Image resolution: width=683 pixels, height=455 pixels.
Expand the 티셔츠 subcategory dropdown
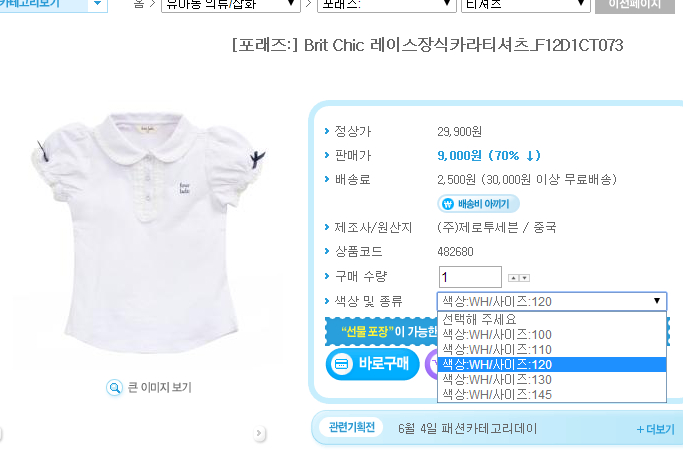click(x=526, y=4)
